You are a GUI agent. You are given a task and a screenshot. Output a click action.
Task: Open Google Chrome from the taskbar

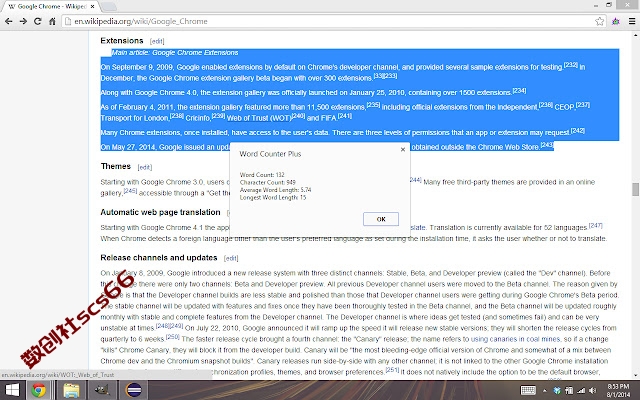click(x=39, y=391)
